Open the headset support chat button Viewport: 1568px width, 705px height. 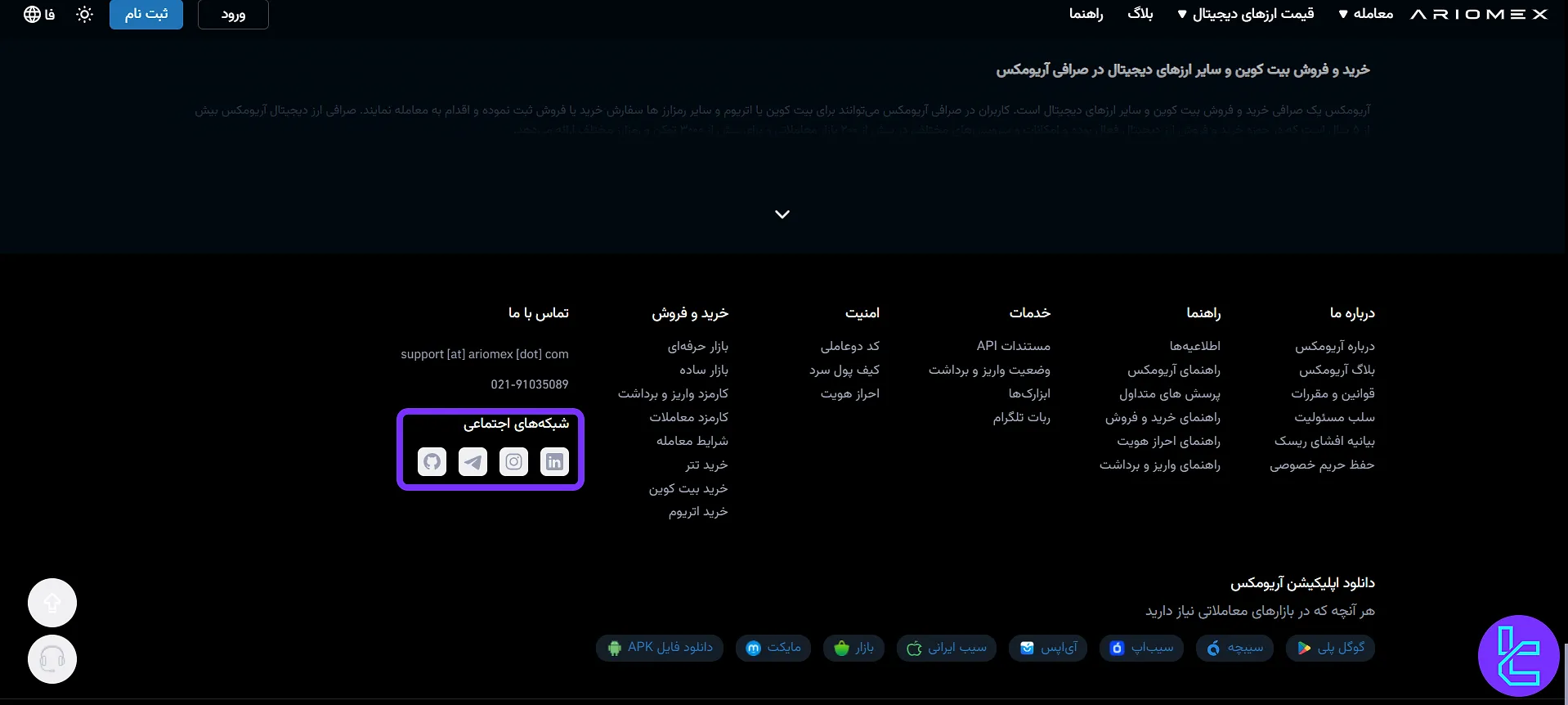52,659
